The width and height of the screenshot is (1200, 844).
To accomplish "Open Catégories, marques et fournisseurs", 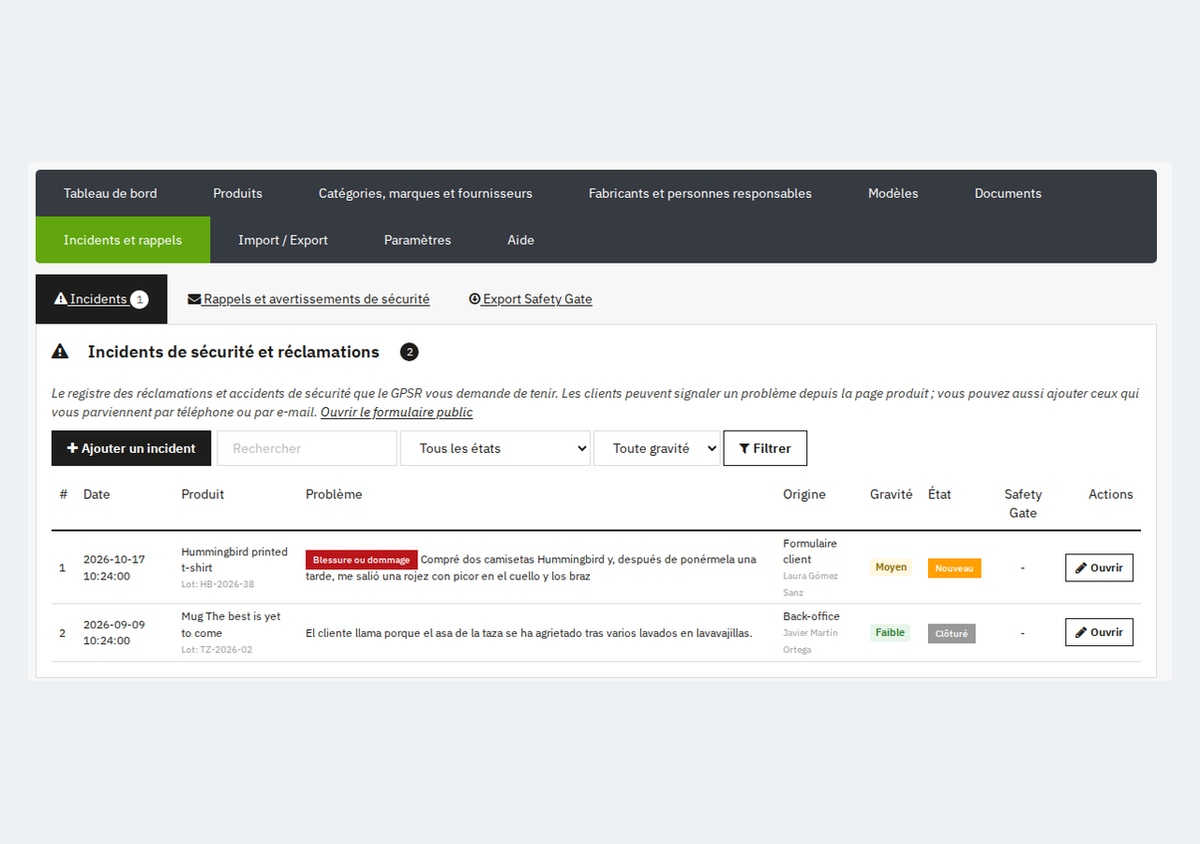I will tap(426, 193).
